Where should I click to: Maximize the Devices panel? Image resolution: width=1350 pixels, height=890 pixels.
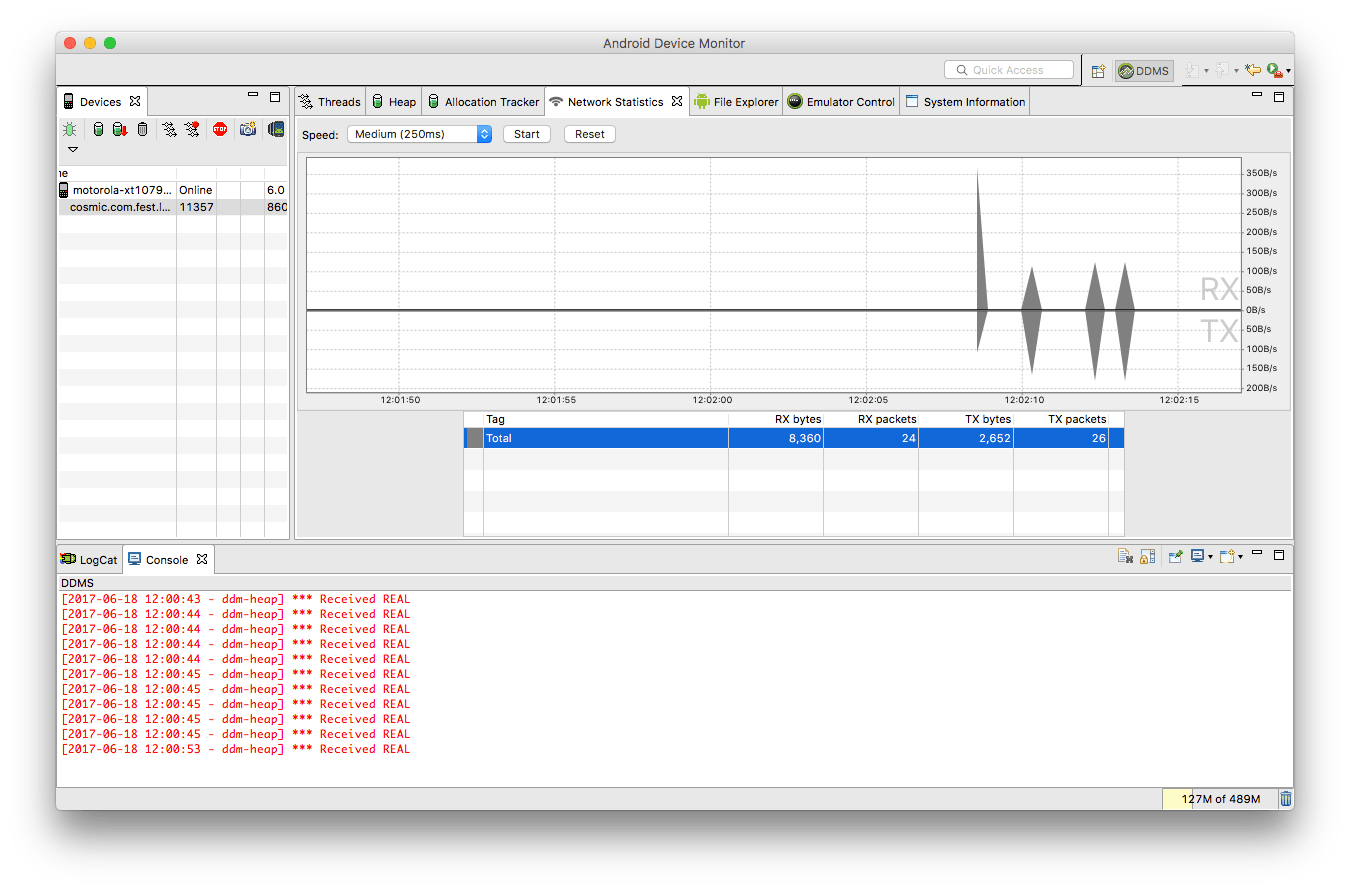point(275,97)
